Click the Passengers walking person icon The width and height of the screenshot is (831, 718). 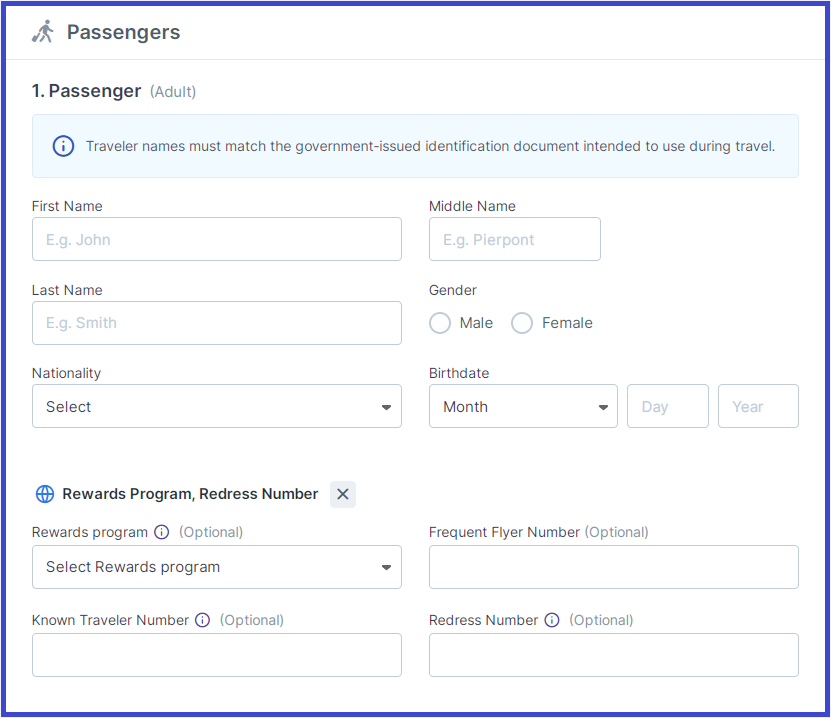point(42,31)
